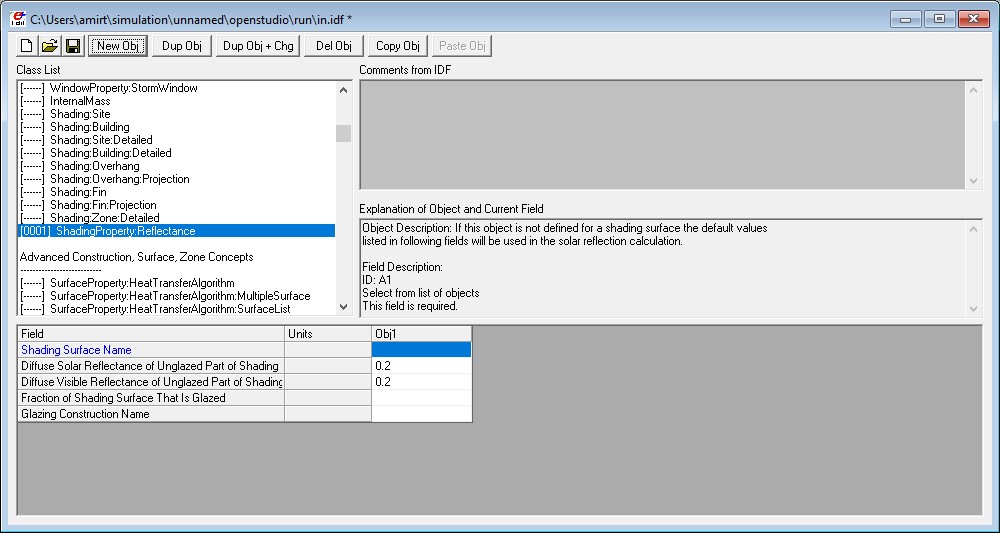Click Glazing Construction Name field label
The height and width of the screenshot is (533, 1000).
(151, 414)
